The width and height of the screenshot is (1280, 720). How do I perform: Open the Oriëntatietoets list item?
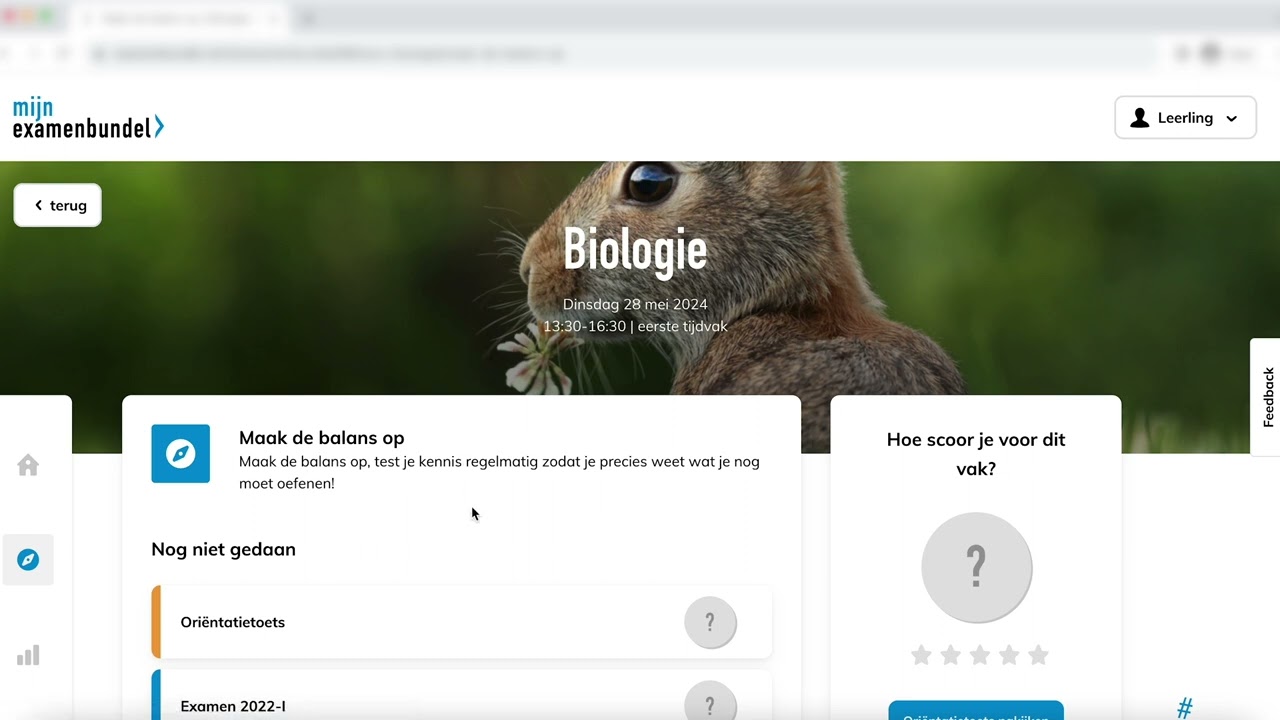[x=462, y=622]
